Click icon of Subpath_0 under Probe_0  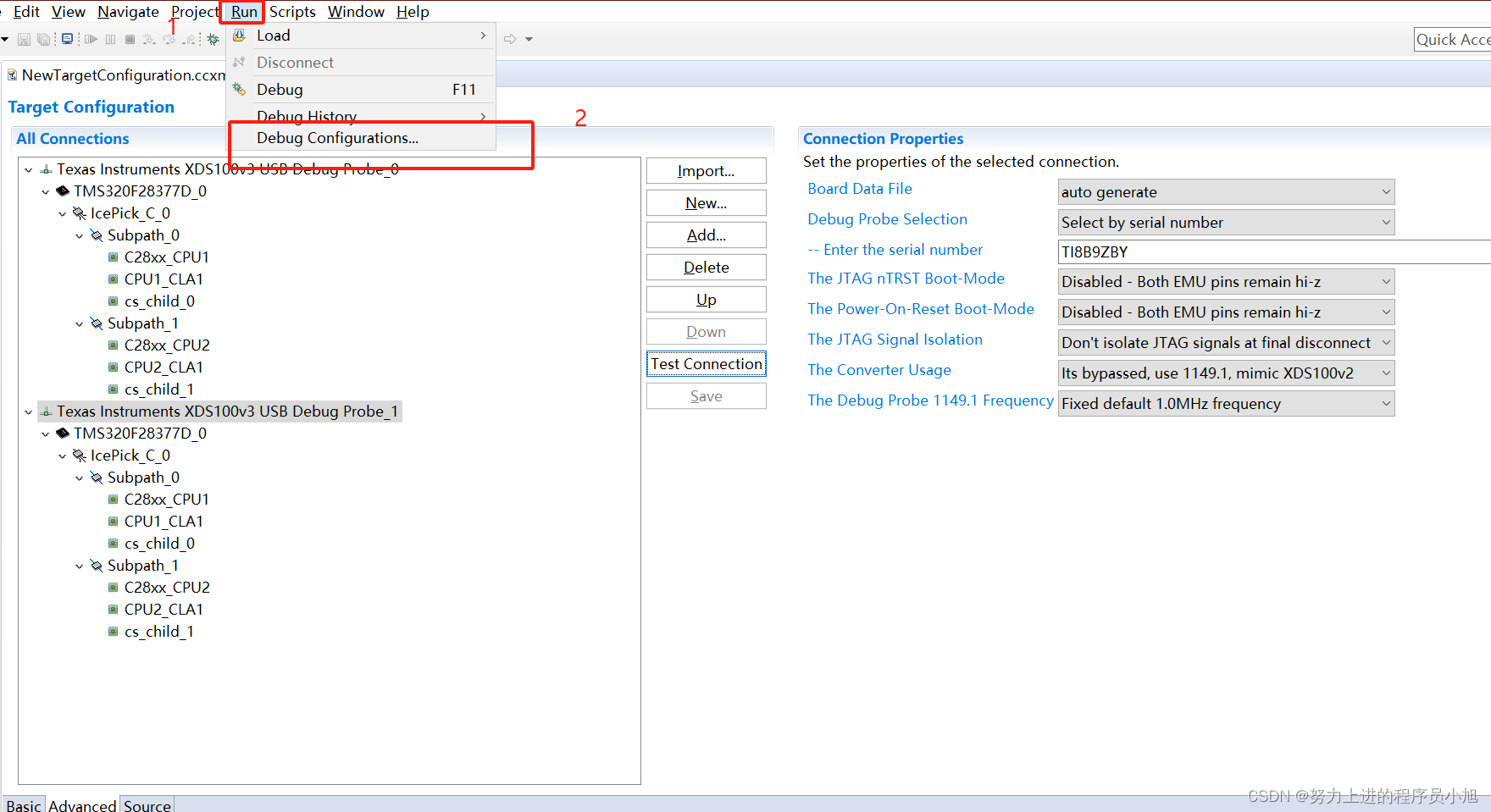pos(97,235)
